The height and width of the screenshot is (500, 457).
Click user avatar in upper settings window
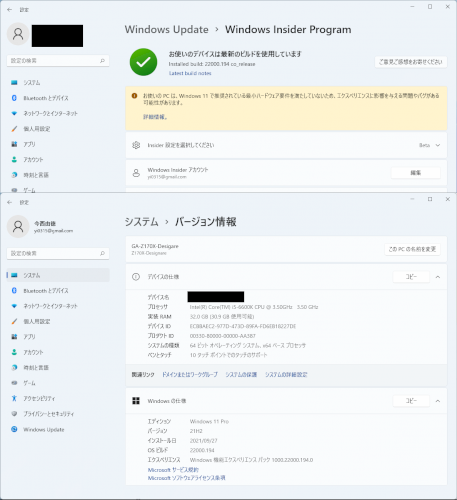(x=18, y=34)
